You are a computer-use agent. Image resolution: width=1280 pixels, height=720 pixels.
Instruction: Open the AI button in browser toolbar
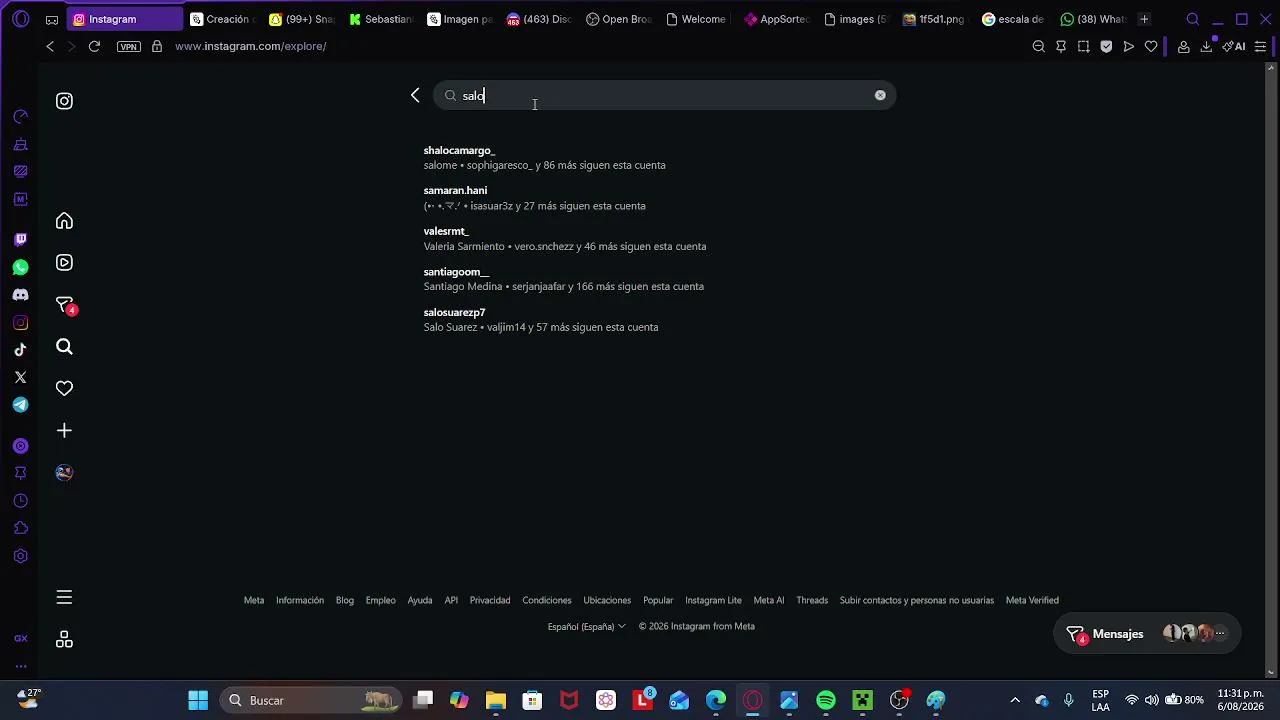point(1233,46)
